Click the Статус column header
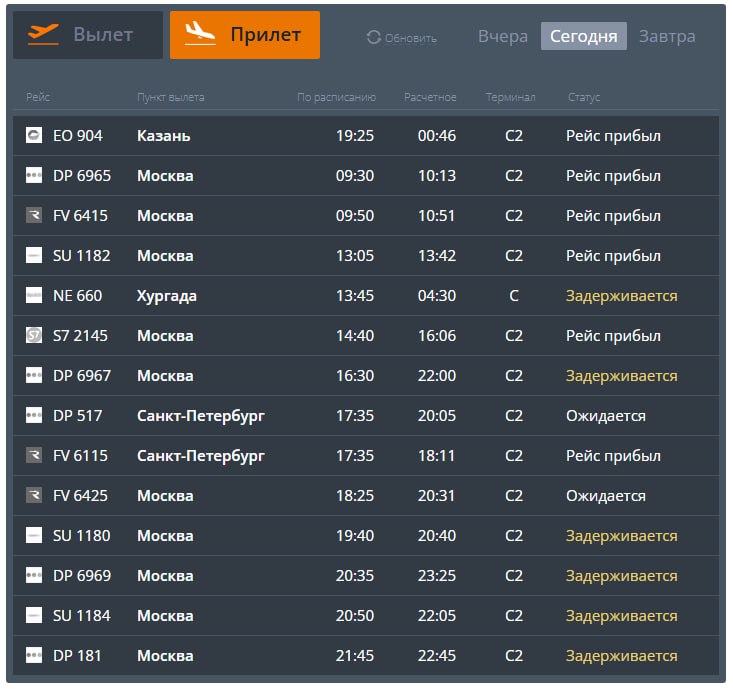Screen dimensions: 733x689 pos(583,97)
